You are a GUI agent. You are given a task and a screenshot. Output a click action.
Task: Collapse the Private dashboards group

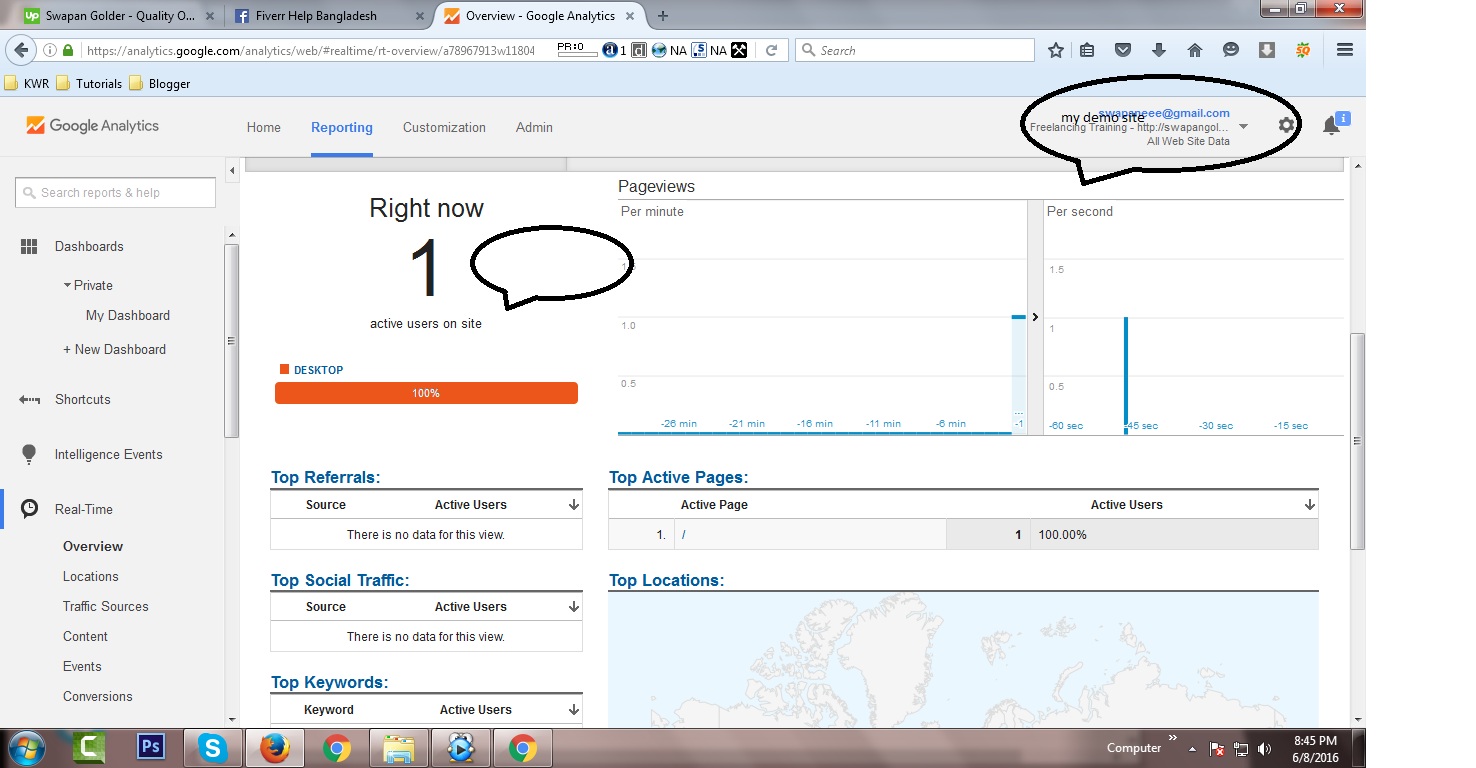pyautogui.click(x=68, y=285)
